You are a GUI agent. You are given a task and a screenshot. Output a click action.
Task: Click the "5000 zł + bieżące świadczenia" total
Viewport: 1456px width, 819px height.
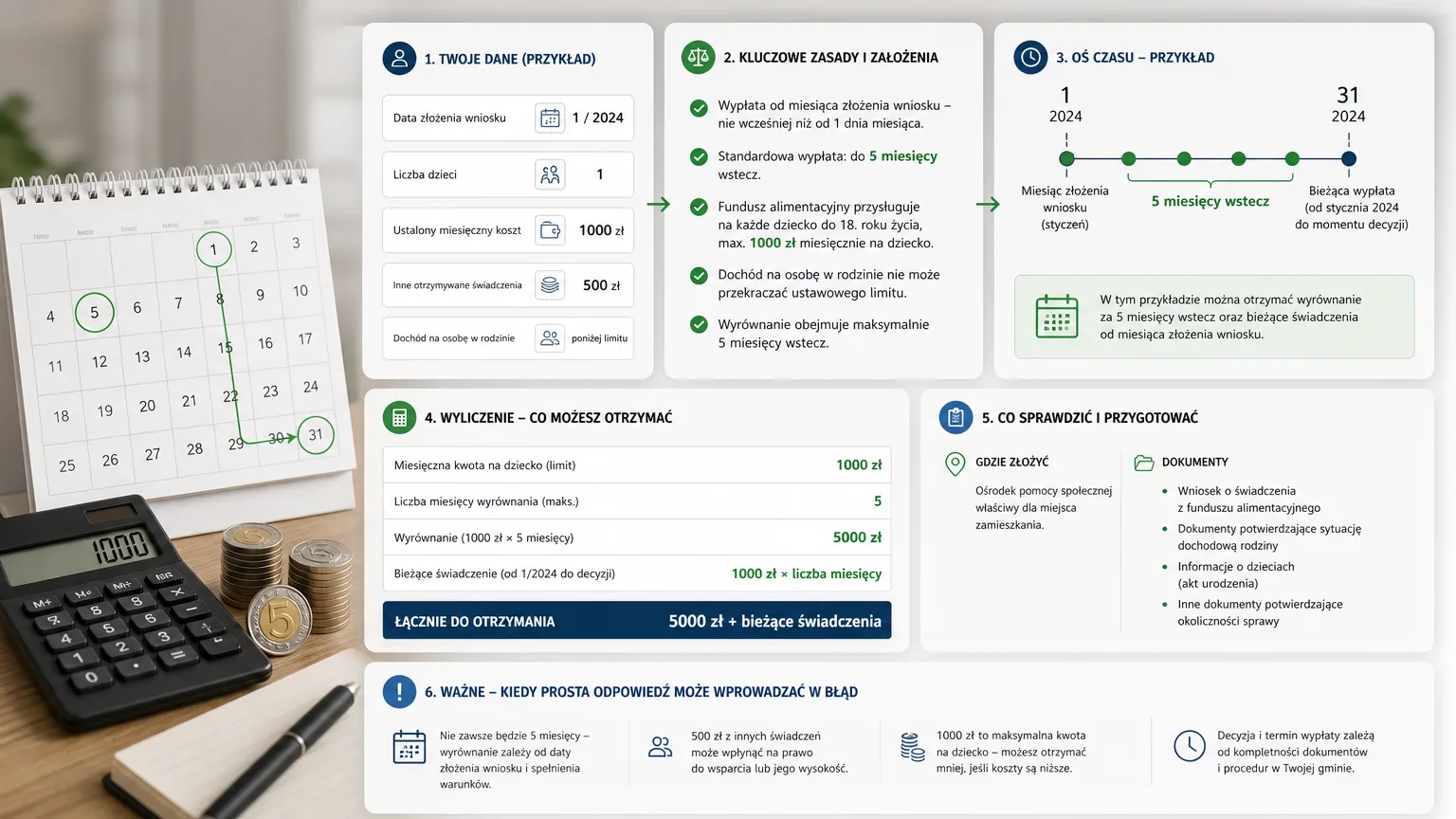(774, 621)
